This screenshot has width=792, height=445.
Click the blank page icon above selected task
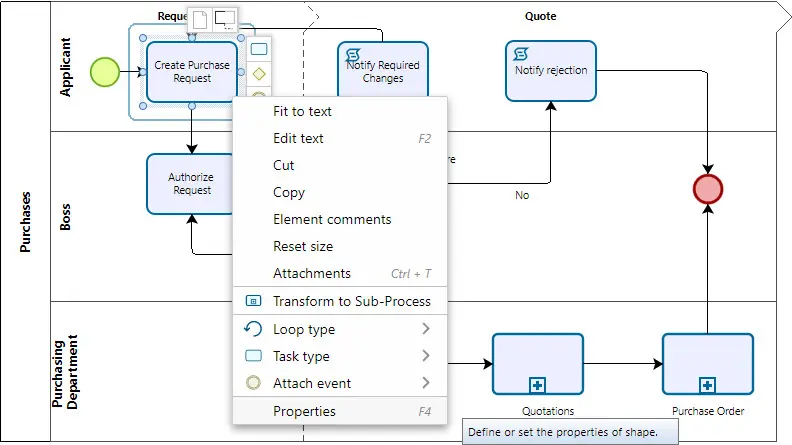point(200,20)
